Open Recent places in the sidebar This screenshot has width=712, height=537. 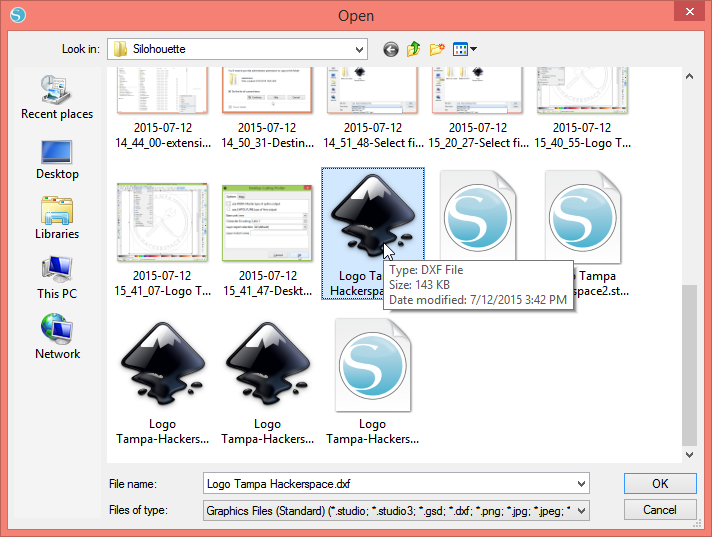(x=57, y=98)
